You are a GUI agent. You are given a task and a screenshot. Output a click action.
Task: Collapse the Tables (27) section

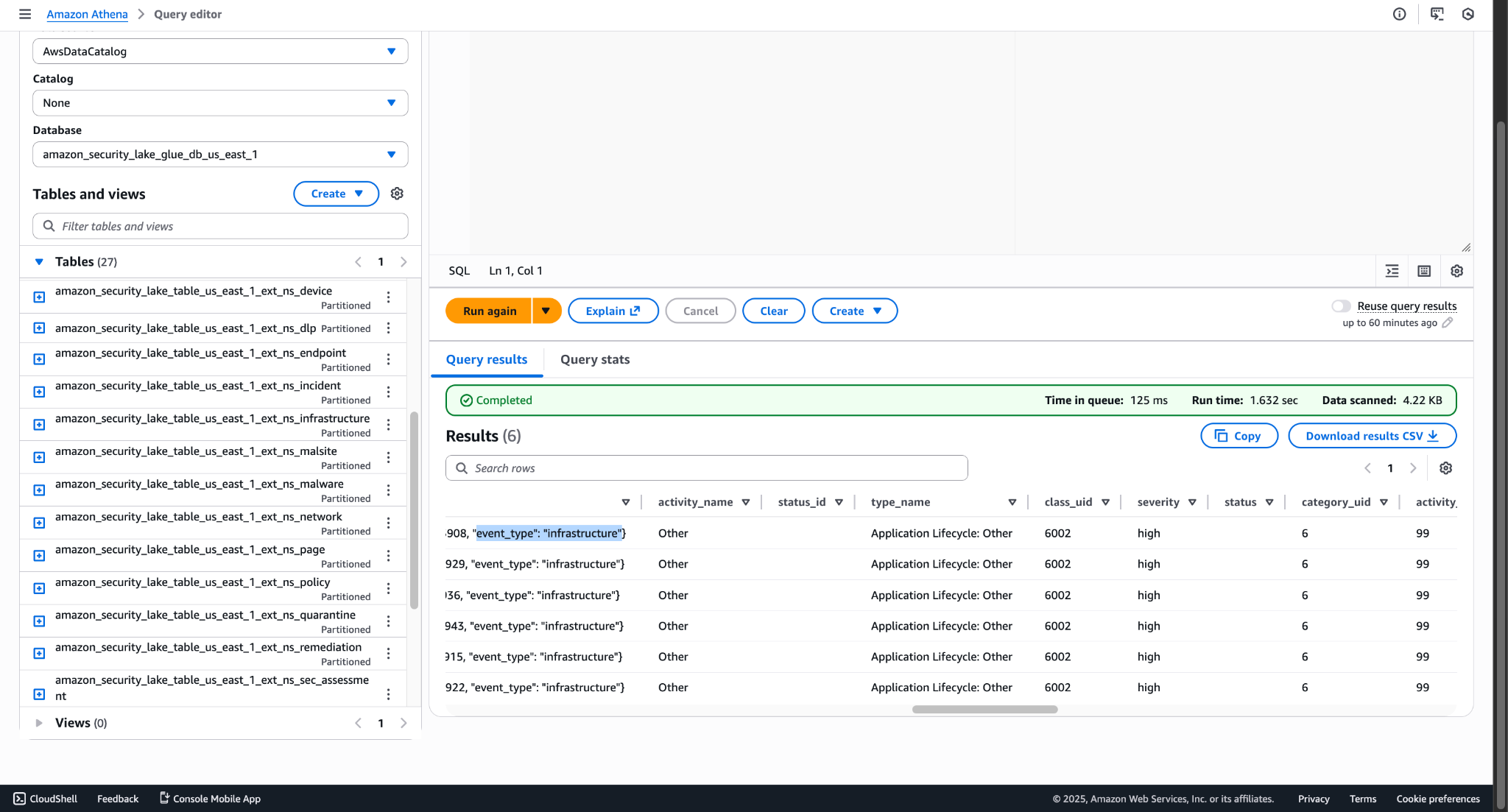click(x=40, y=261)
